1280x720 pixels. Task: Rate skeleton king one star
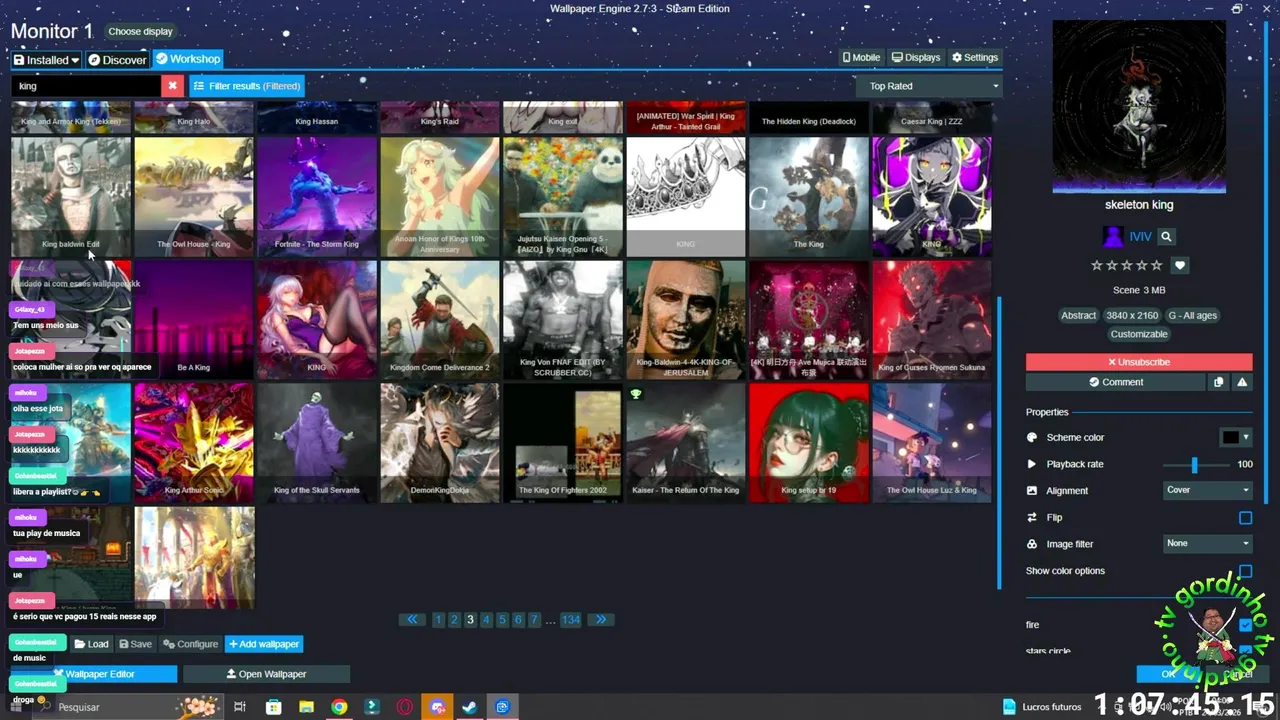tap(1097, 265)
